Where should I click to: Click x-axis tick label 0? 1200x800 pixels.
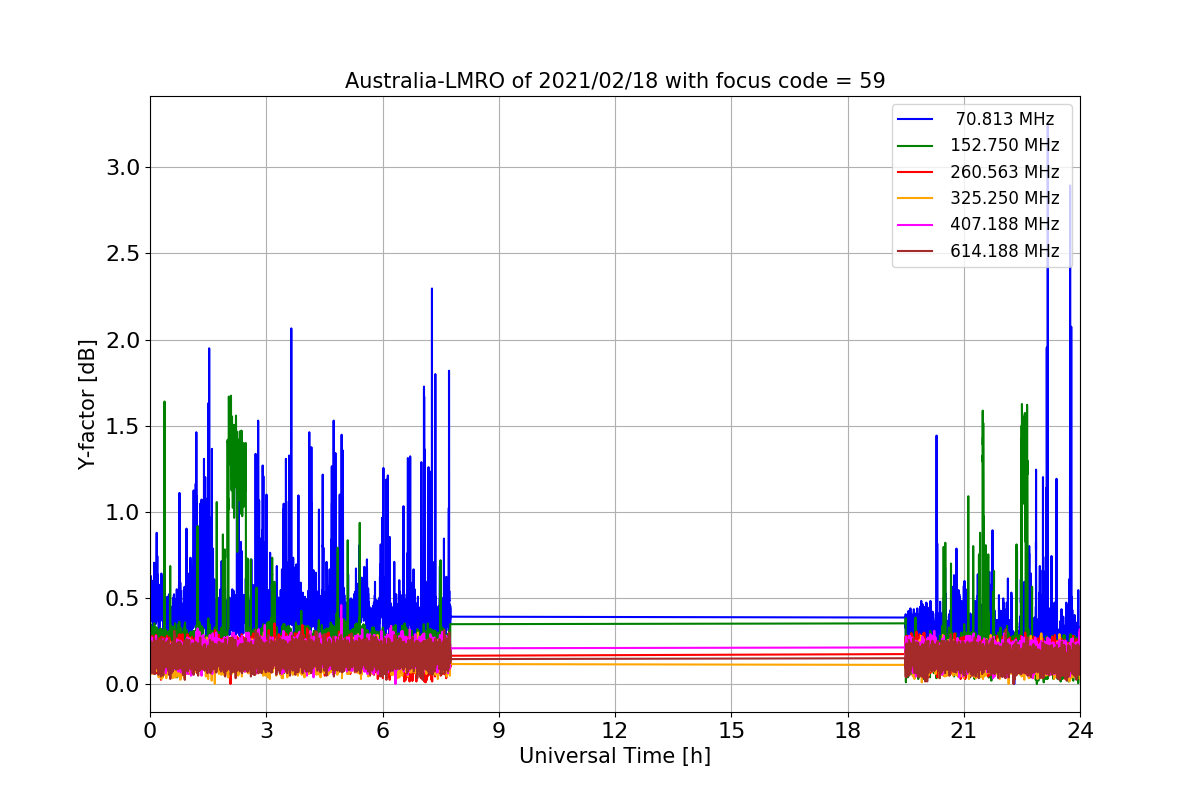150,730
